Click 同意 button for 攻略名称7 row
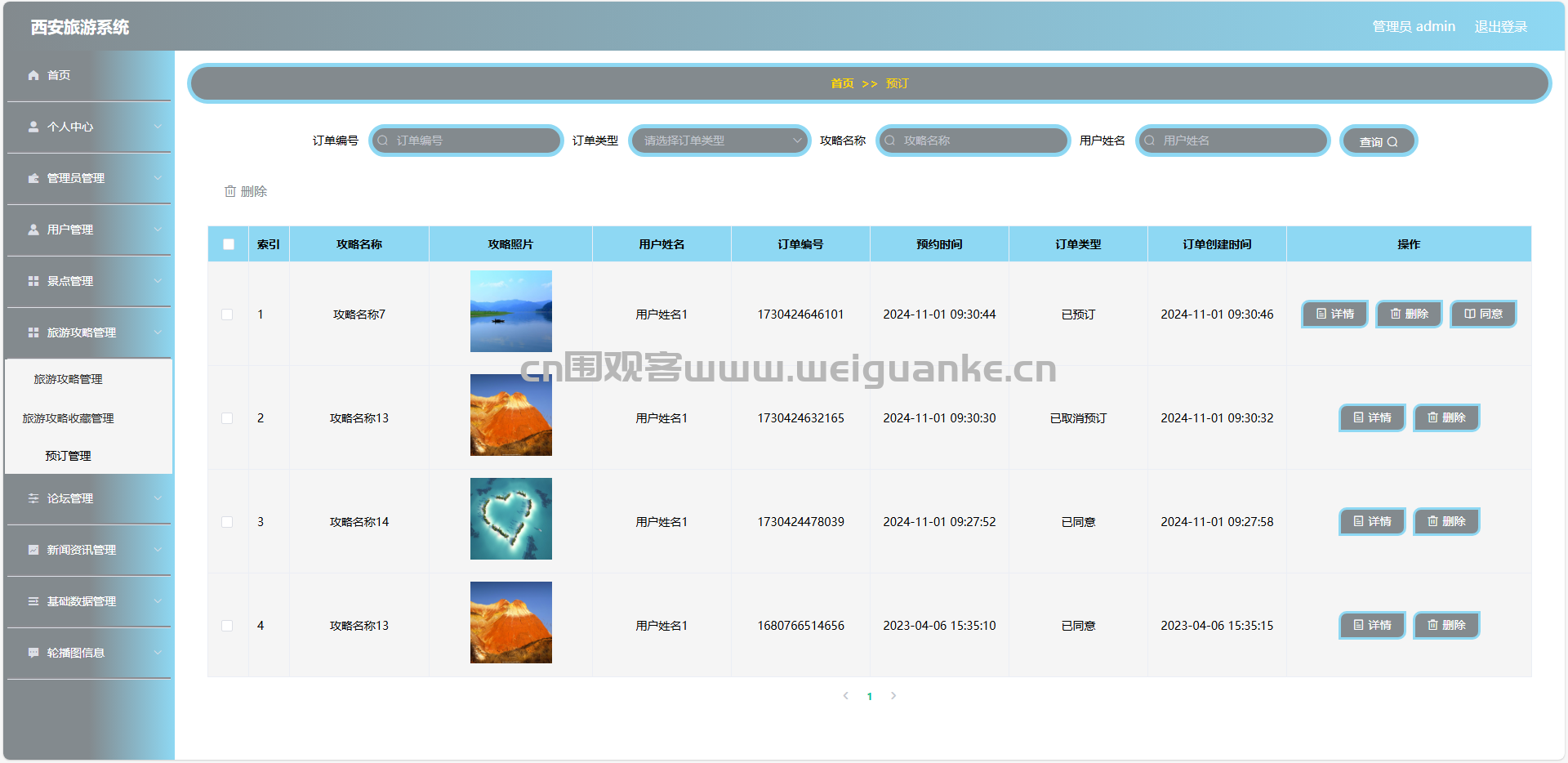 coord(1483,315)
